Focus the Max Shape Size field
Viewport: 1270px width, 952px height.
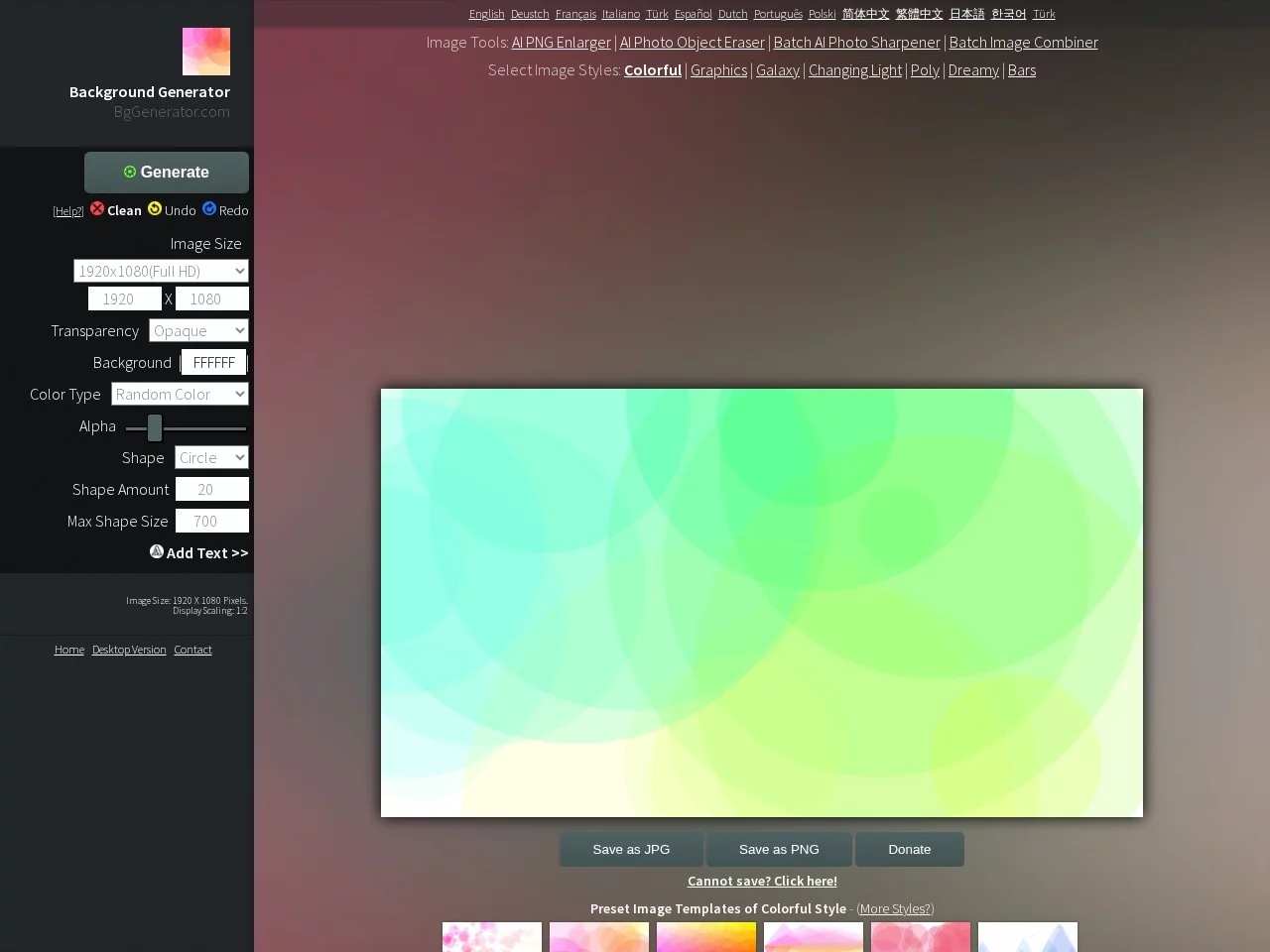211,521
